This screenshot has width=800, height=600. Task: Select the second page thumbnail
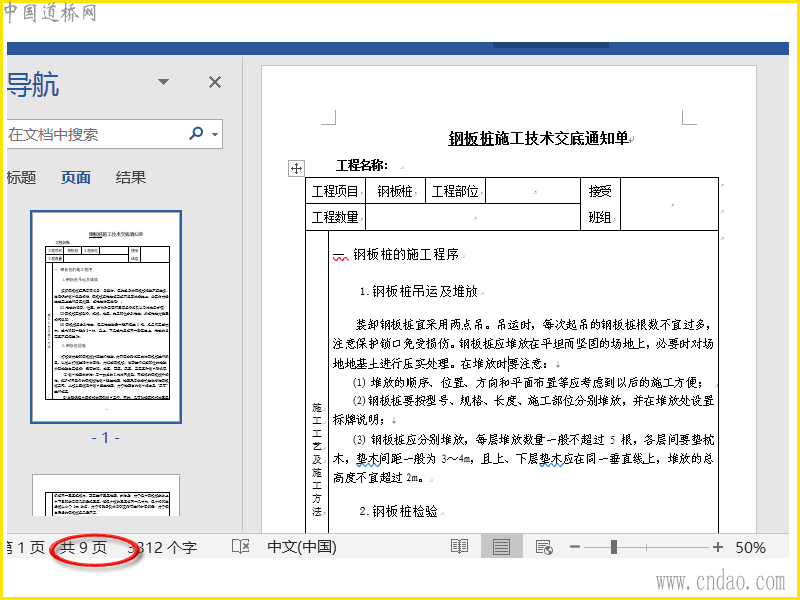[x=106, y=495]
